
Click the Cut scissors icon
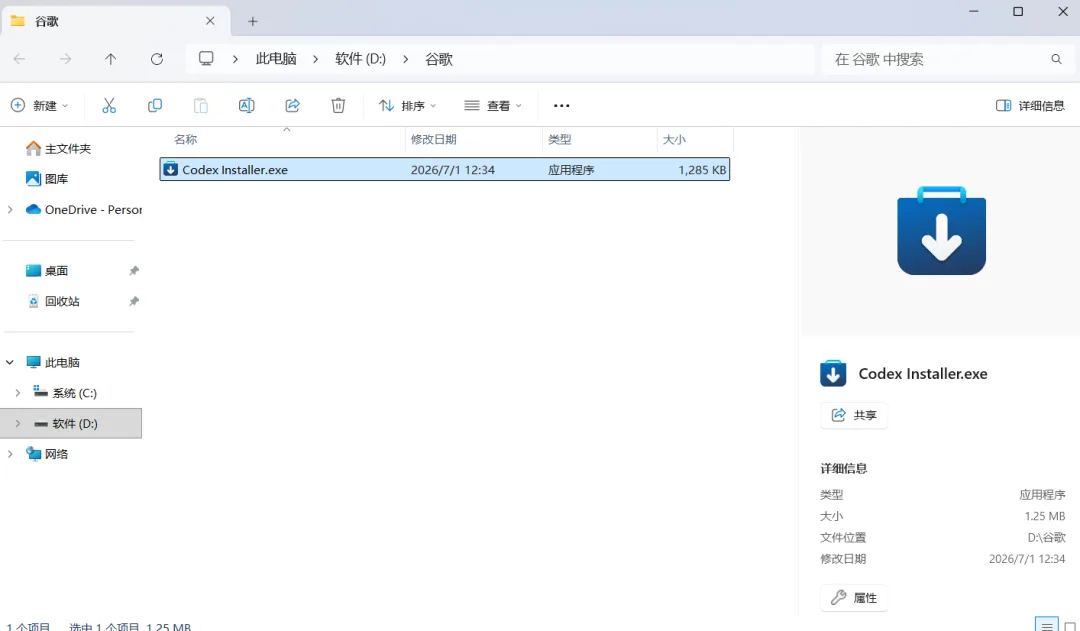click(x=109, y=105)
